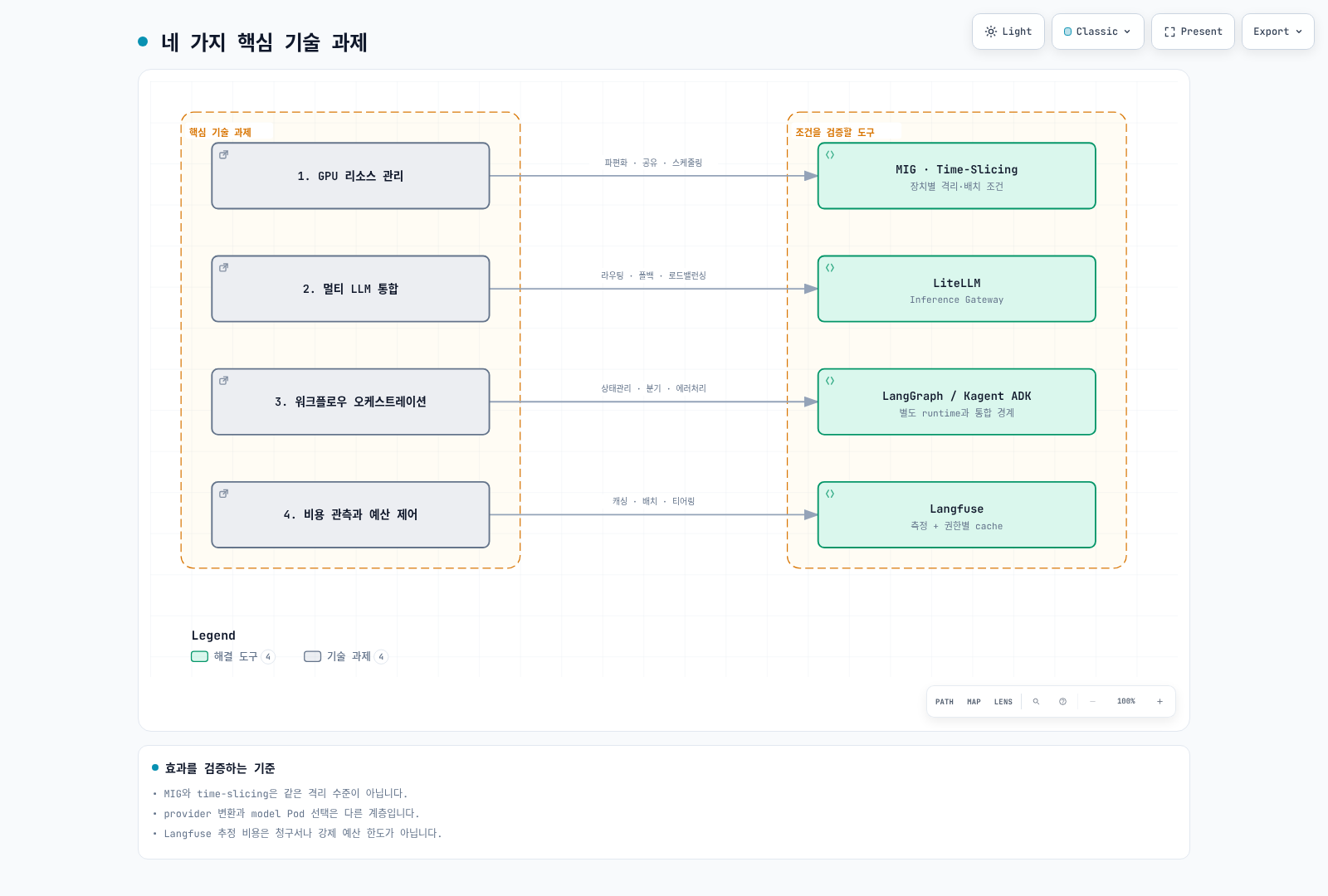This screenshot has width=1328, height=896.
Task: Click the 파편화 · 공유 · 스케줄링 edge label
Action: [653, 163]
